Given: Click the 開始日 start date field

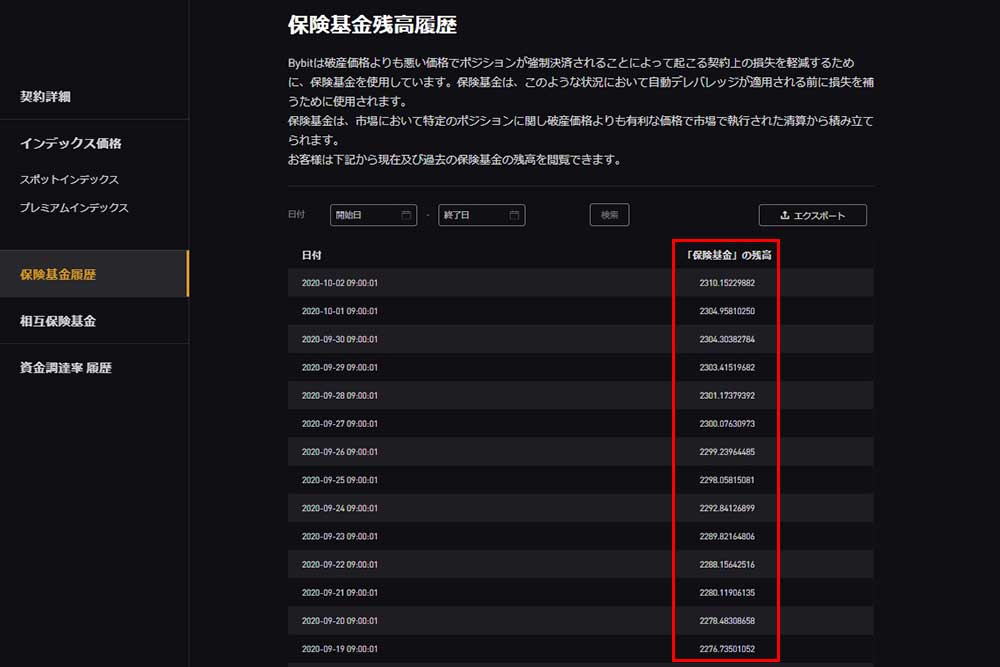Looking at the screenshot, I should point(373,215).
